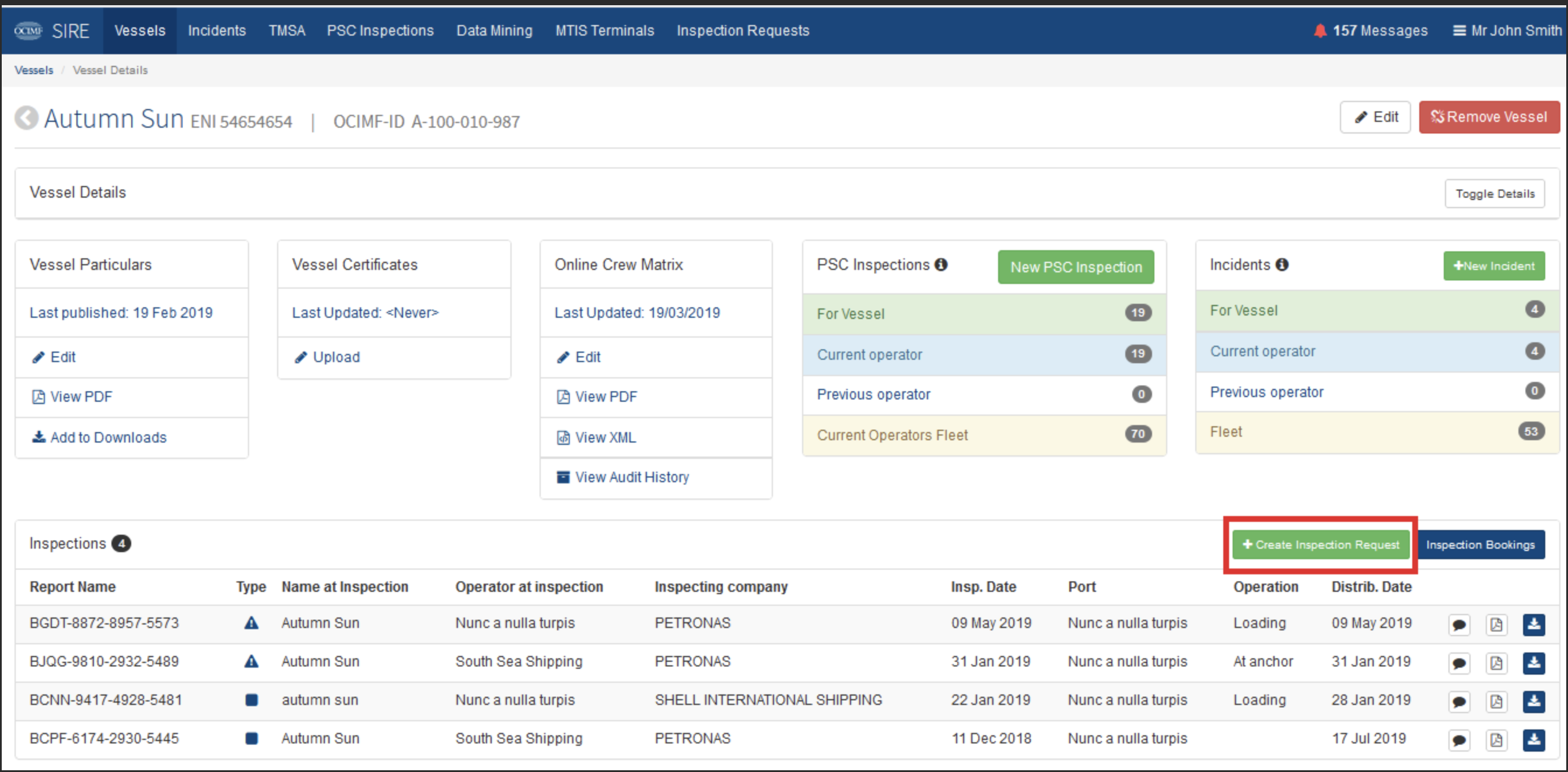
Task: Download report BCPF-6174-2930-5445
Action: (1534, 739)
